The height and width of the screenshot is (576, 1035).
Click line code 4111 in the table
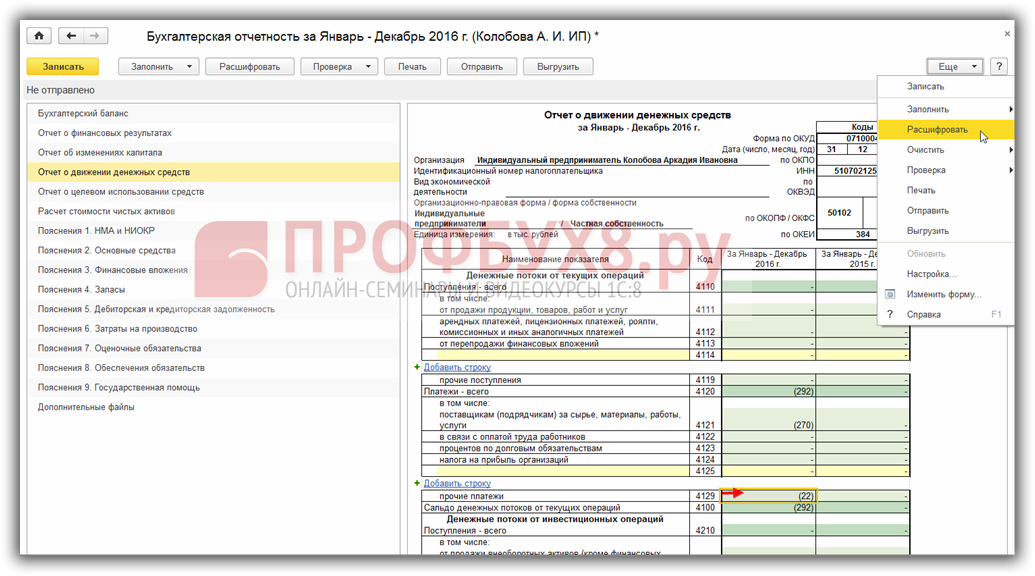[x=705, y=309]
